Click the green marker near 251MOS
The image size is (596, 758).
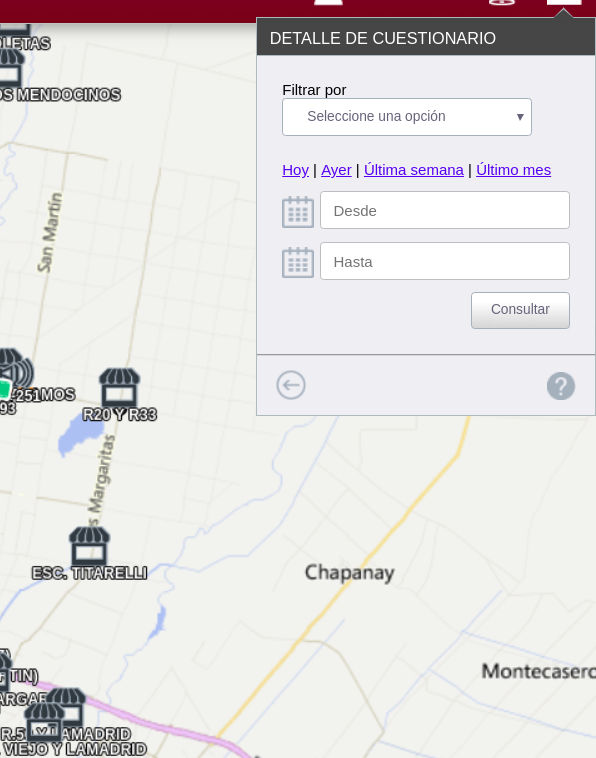[x=4, y=389]
